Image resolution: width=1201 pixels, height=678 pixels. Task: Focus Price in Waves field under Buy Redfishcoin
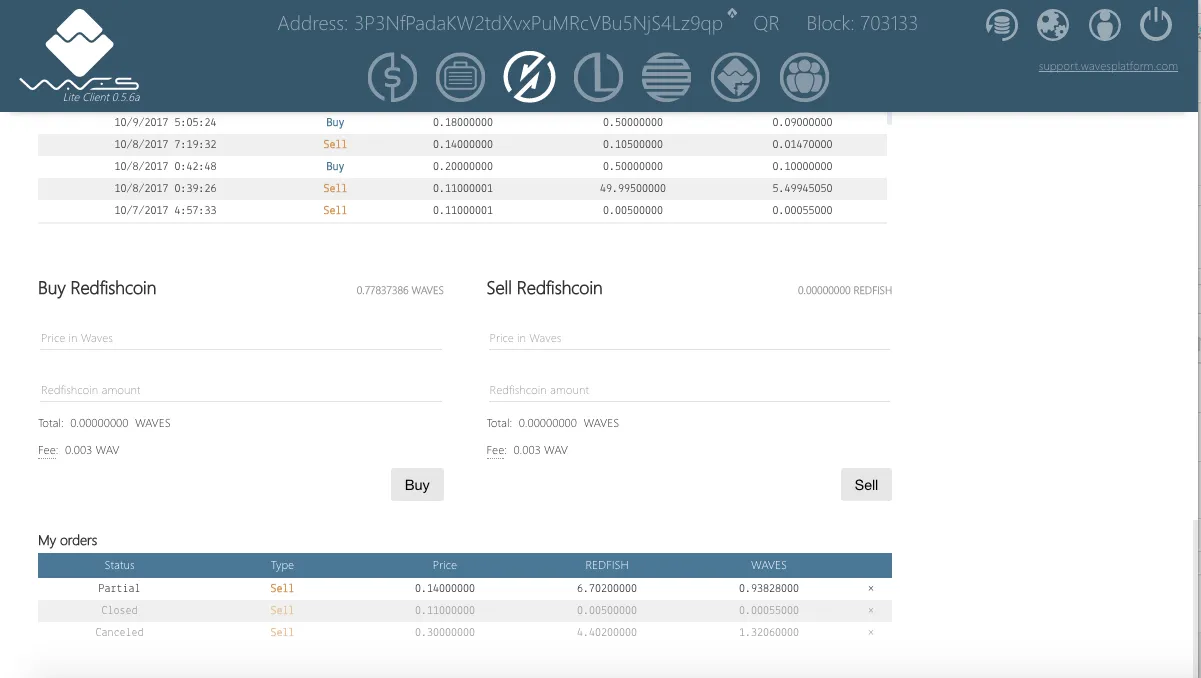point(240,338)
